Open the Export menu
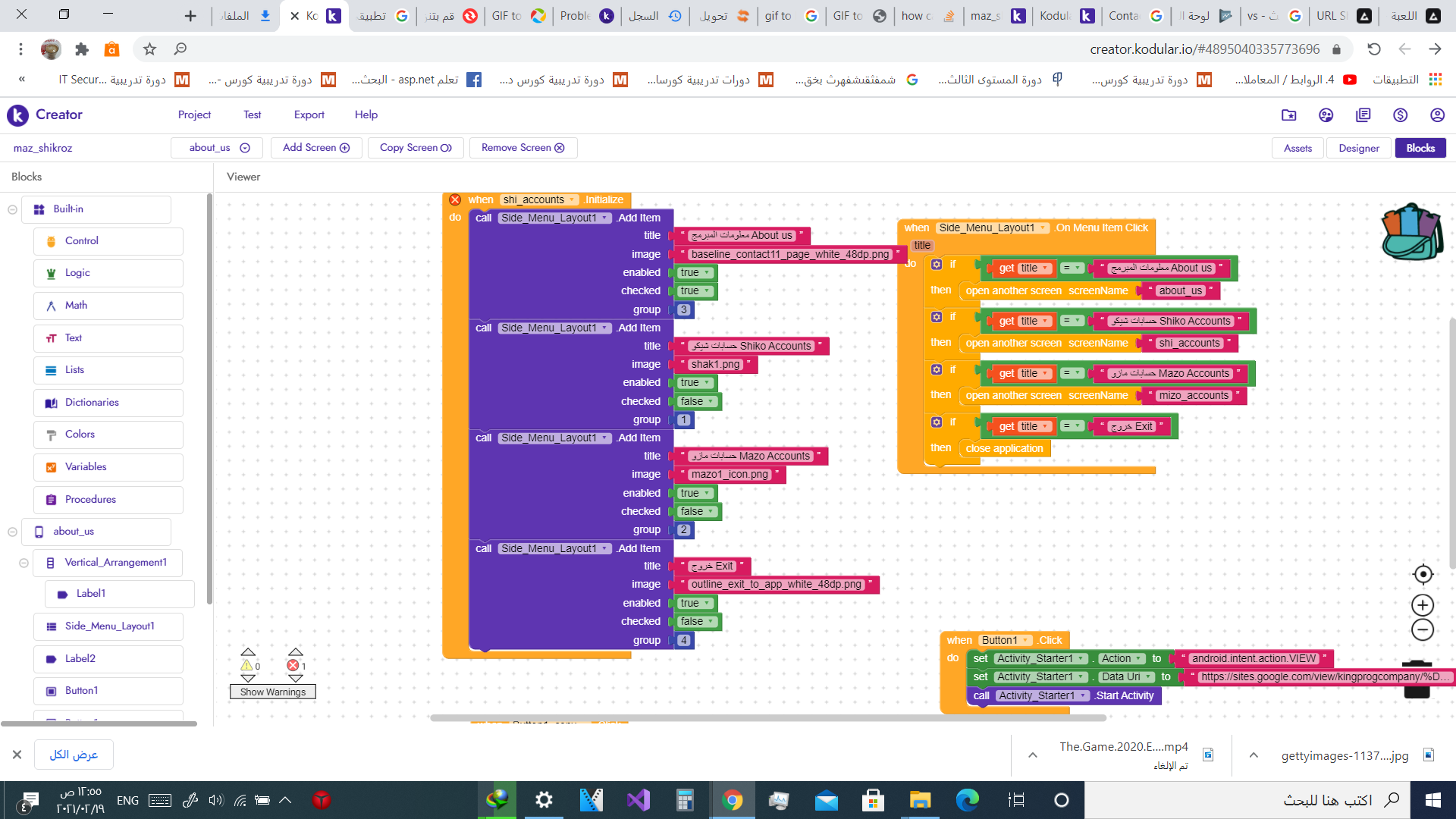The image size is (1456, 819). click(x=309, y=115)
